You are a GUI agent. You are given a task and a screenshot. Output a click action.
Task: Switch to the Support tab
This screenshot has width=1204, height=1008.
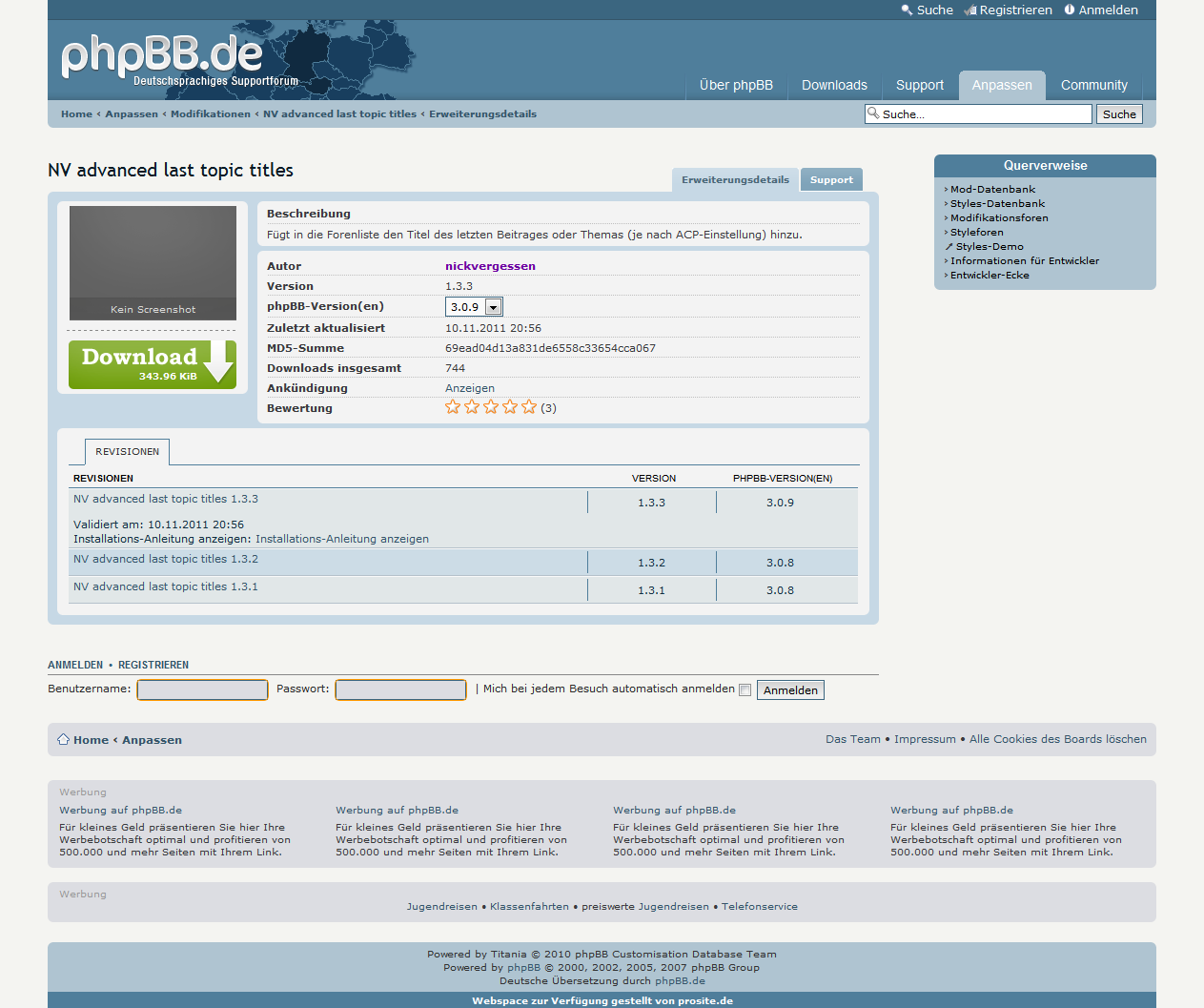pyautogui.click(x=831, y=179)
